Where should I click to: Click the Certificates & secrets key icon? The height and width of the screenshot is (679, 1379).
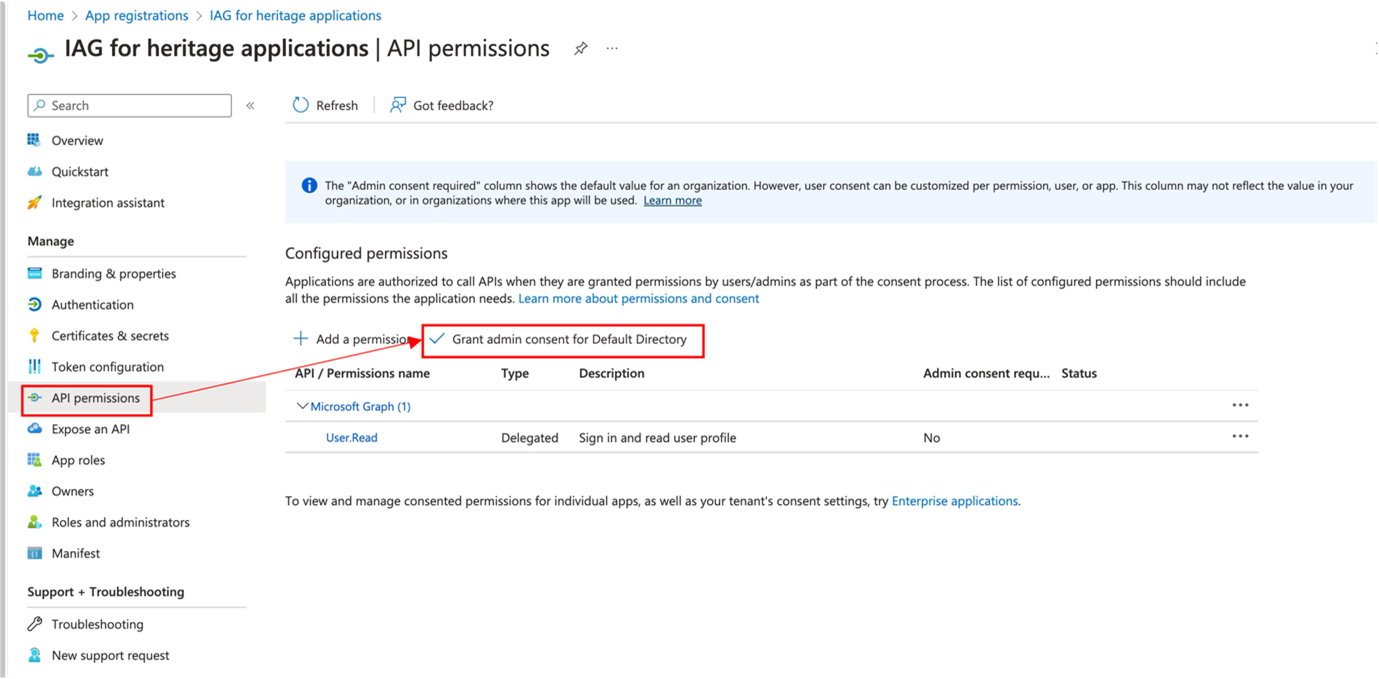point(34,335)
